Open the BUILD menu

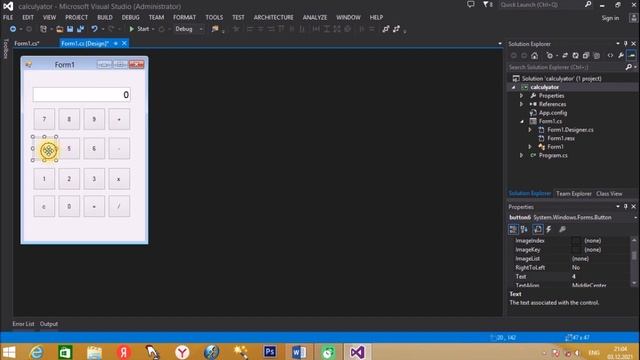point(105,17)
